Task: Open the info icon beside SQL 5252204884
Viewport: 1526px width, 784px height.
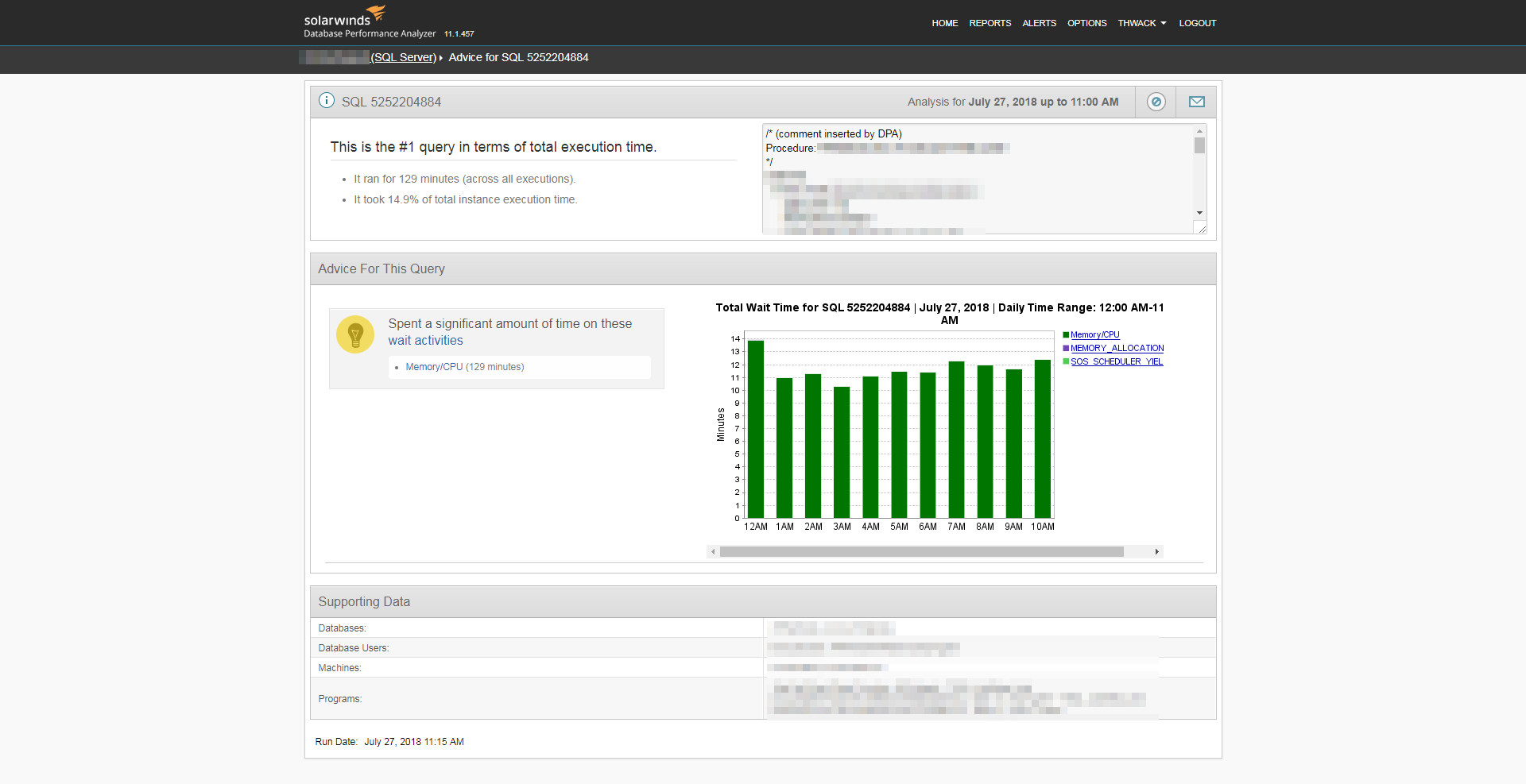Action: pos(326,101)
